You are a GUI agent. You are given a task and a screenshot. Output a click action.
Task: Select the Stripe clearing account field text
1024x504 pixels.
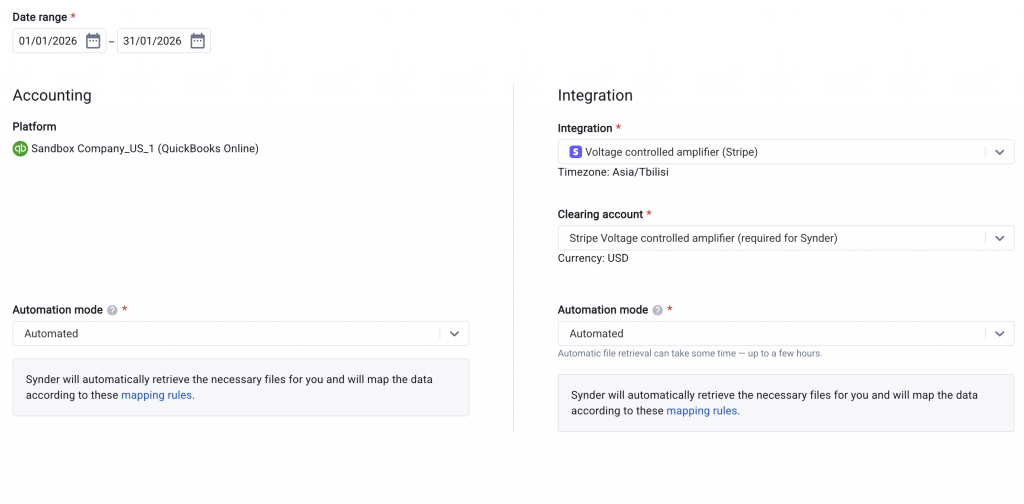tap(703, 238)
